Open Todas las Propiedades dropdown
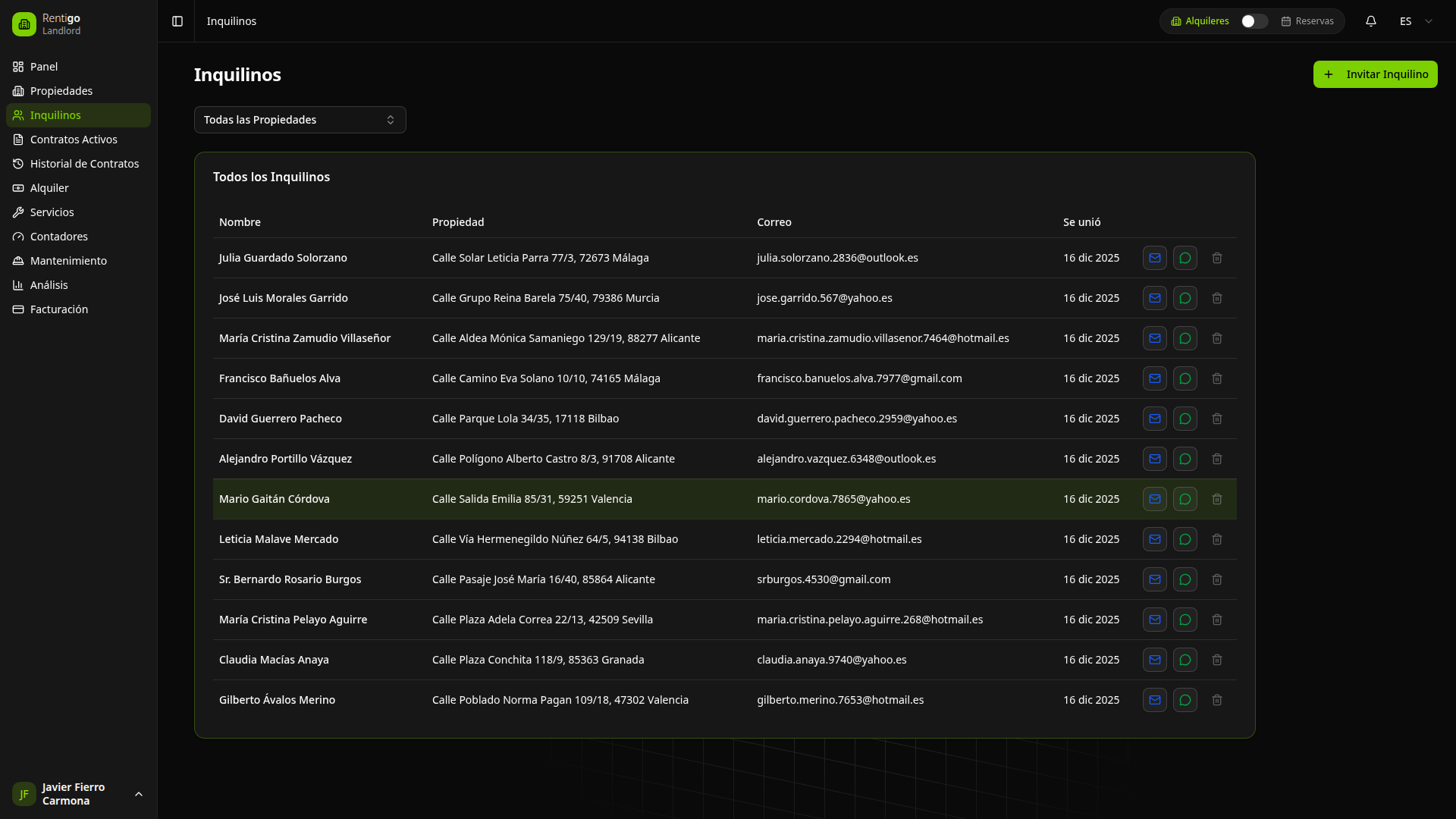 [300, 120]
